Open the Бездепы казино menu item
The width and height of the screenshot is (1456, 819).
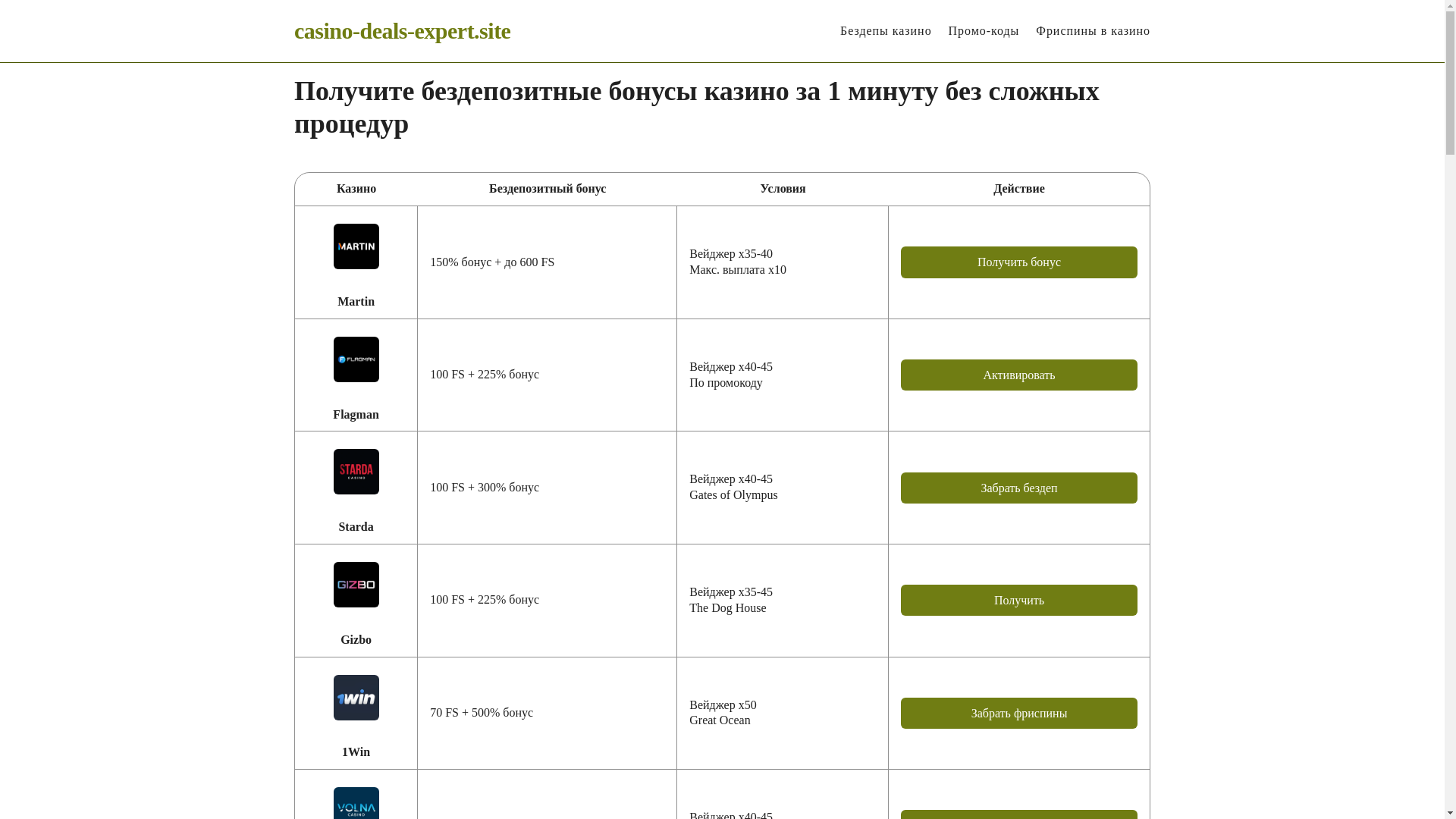885,31
